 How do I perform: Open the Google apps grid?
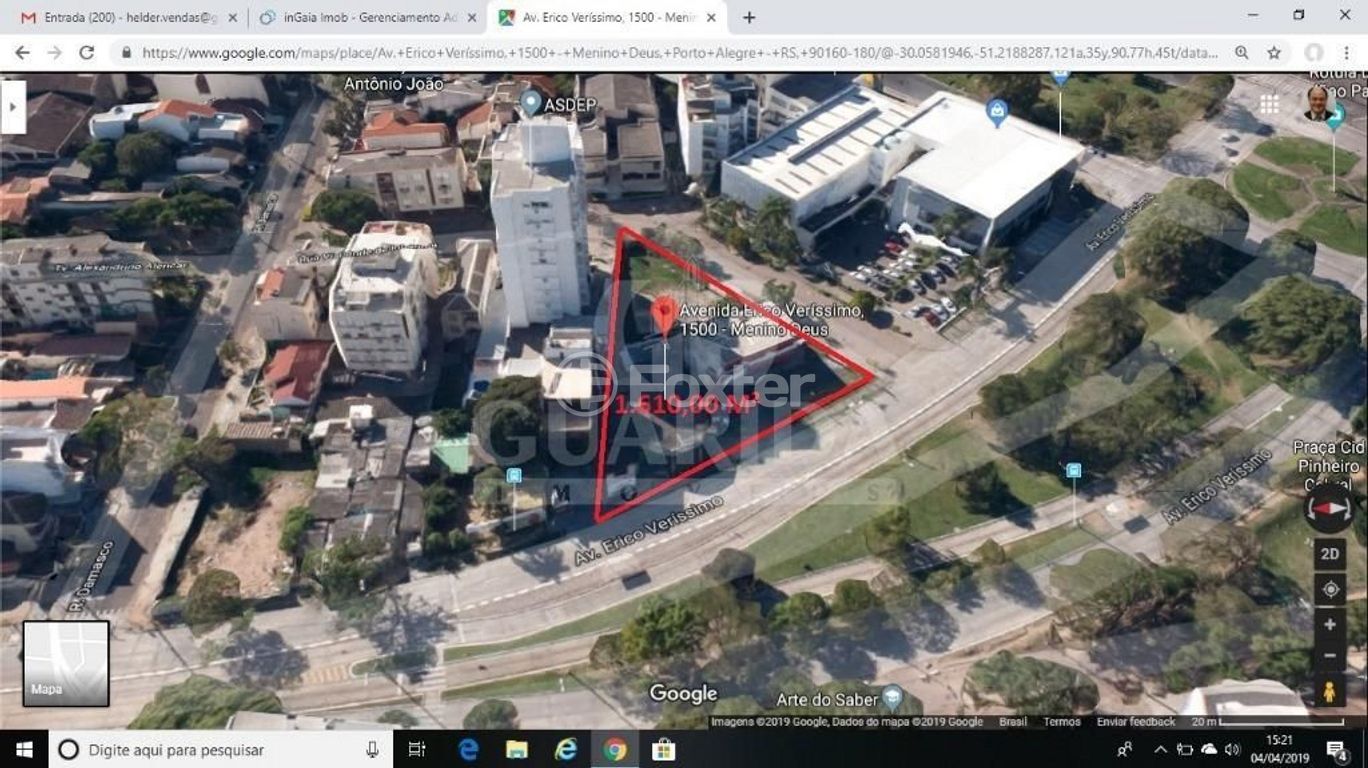coord(1269,105)
